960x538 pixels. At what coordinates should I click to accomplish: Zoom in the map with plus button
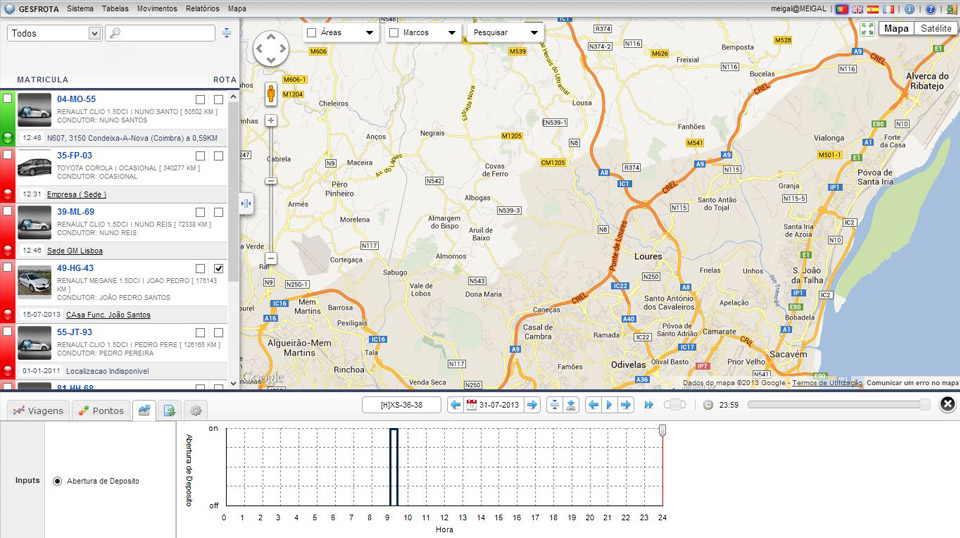(271, 121)
